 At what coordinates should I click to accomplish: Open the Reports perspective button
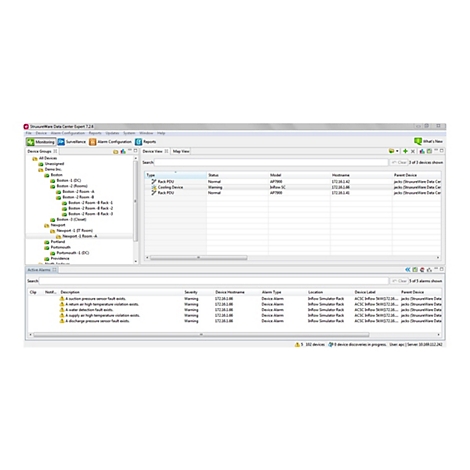(x=145, y=142)
